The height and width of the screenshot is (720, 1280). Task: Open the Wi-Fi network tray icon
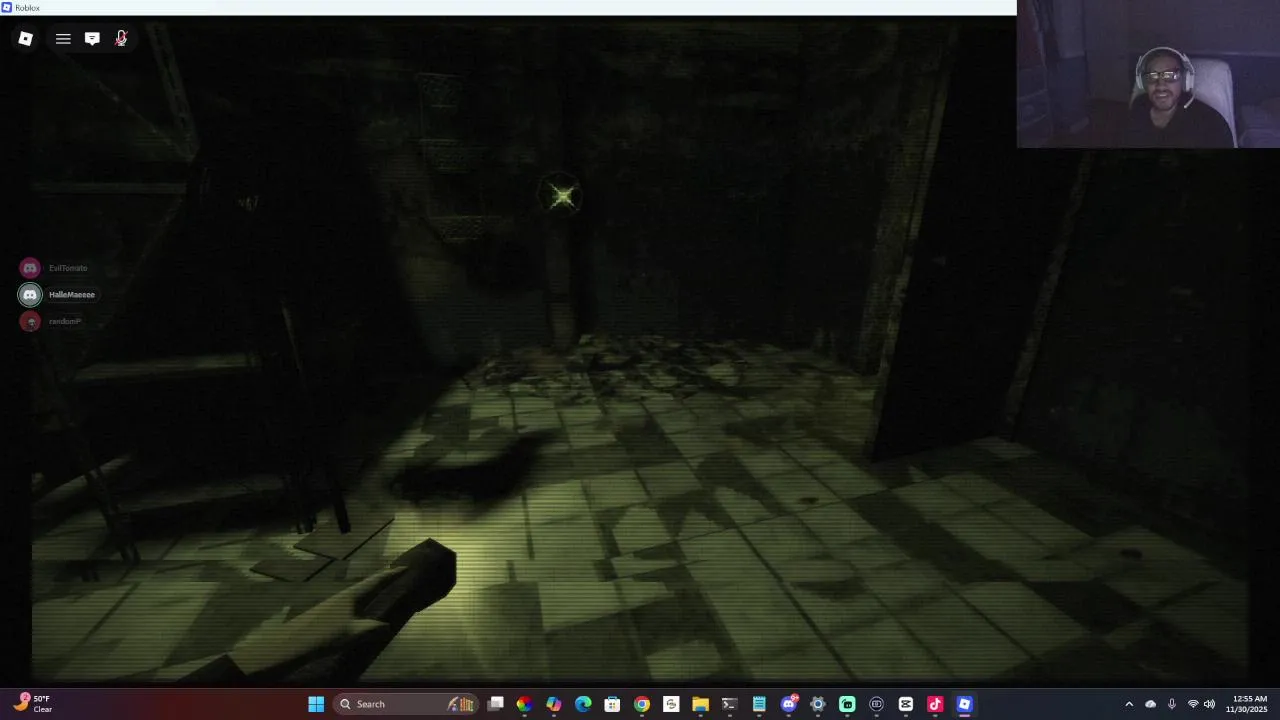[1192, 704]
